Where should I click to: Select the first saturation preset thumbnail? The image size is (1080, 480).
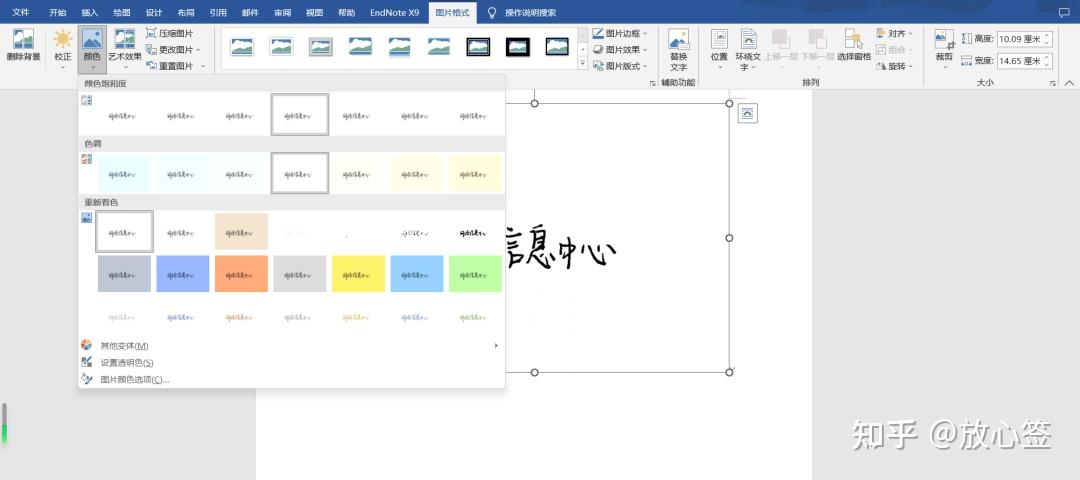click(x=124, y=114)
